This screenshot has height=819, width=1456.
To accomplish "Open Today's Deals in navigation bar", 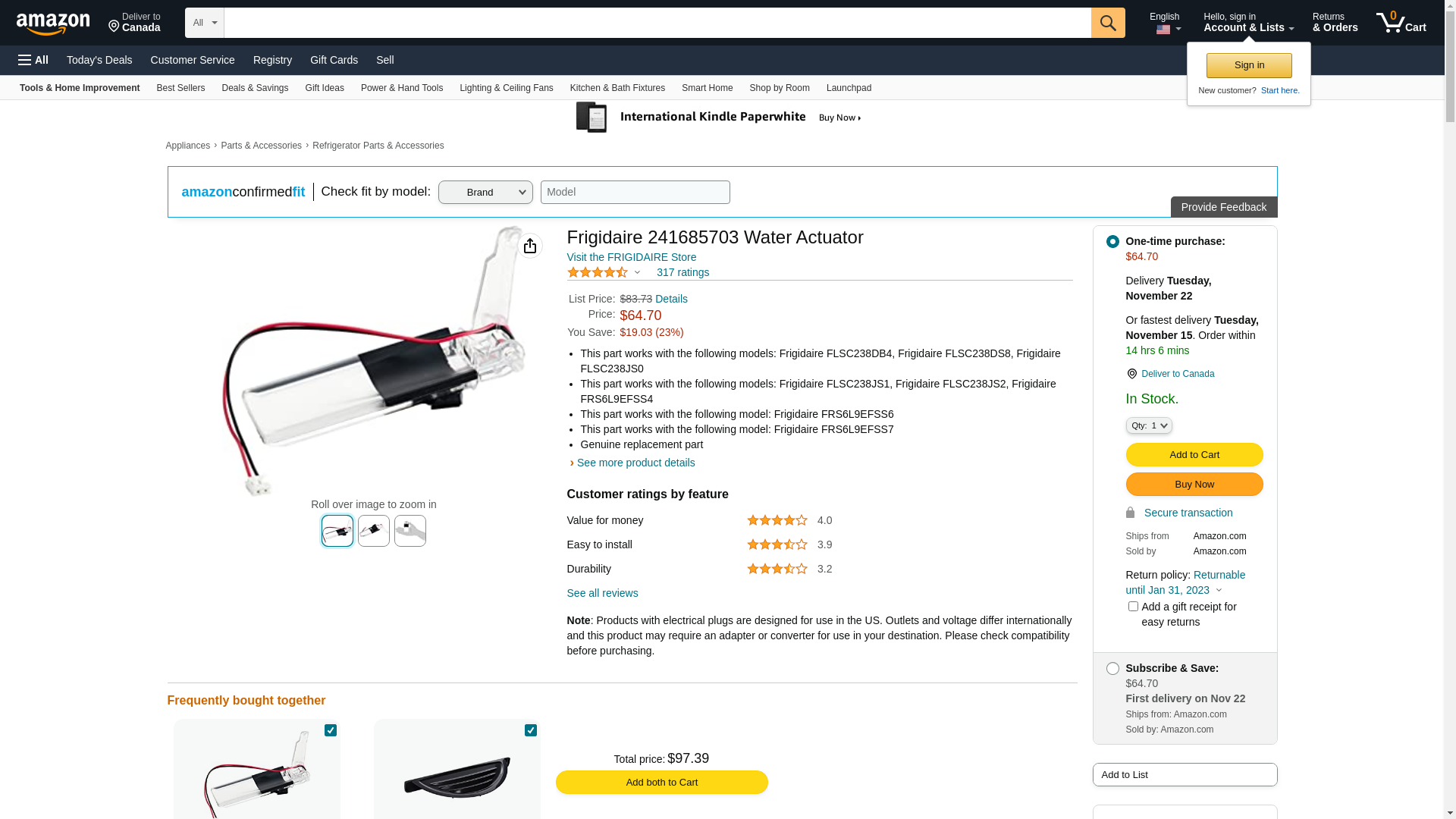I will coord(99,60).
